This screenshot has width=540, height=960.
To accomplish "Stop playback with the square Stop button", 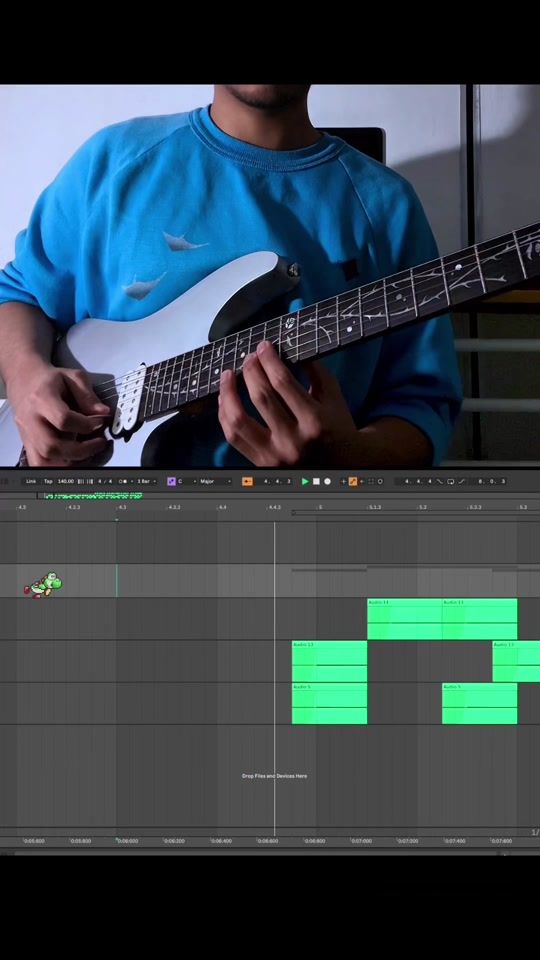I will click(x=316, y=481).
